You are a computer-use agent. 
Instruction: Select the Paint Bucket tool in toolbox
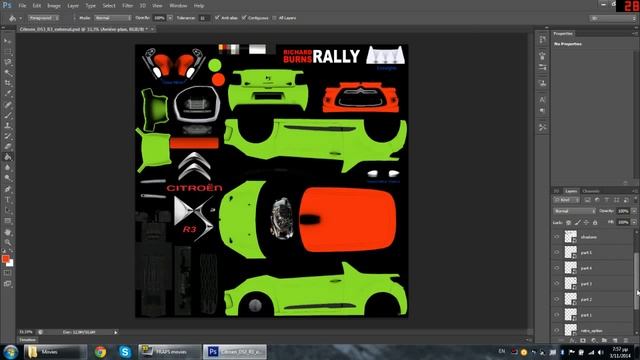tap(7, 157)
